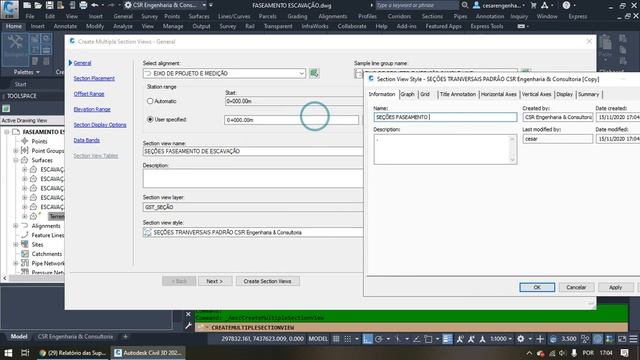Click the Autodesk App Store cart icon

click(533, 5)
